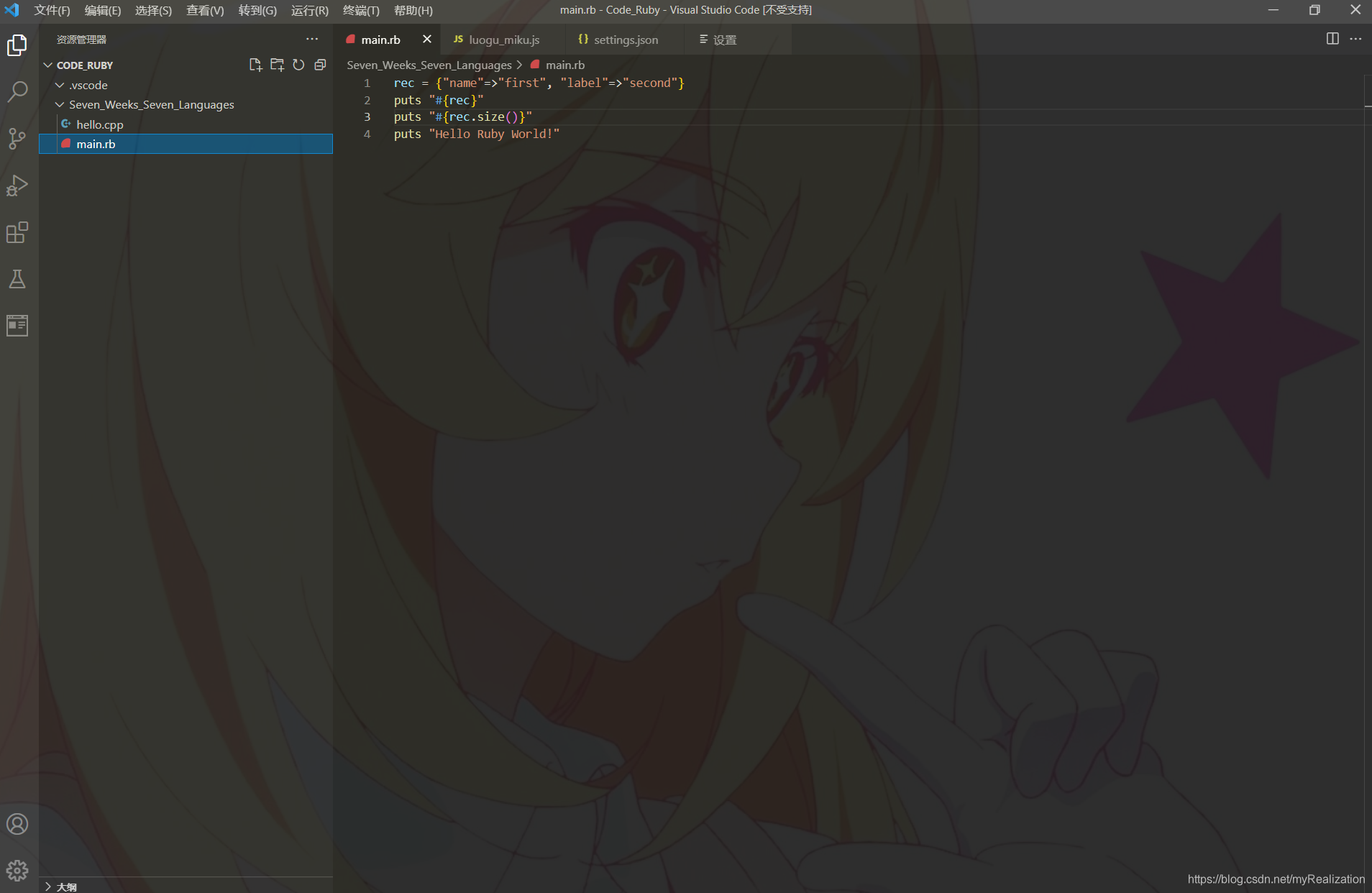The height and width of the screenshot is (893, 1372).
Task: Open the 帮助(H) menu
Action: 413,10
